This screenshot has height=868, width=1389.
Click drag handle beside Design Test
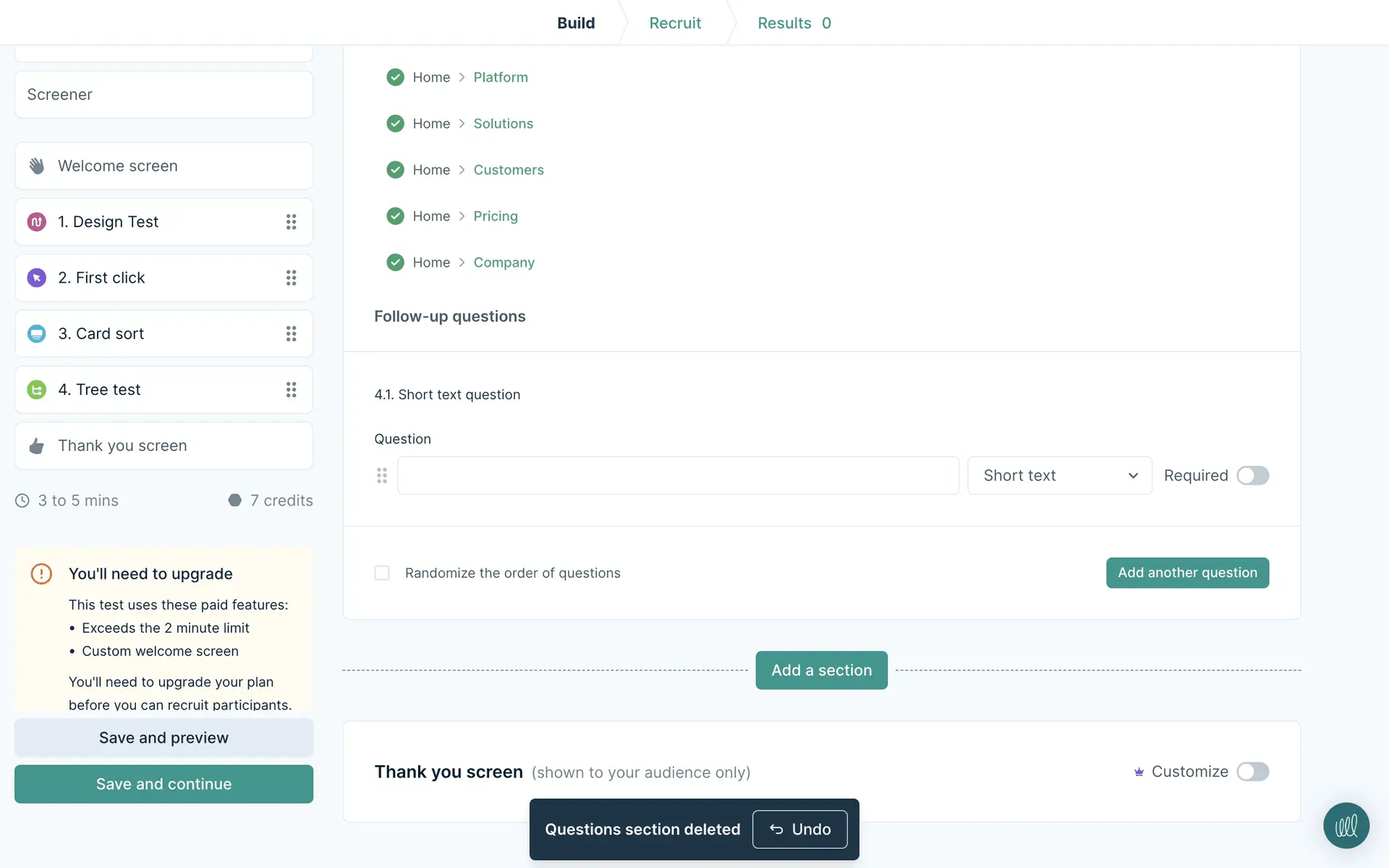click(x=291, y=222)
